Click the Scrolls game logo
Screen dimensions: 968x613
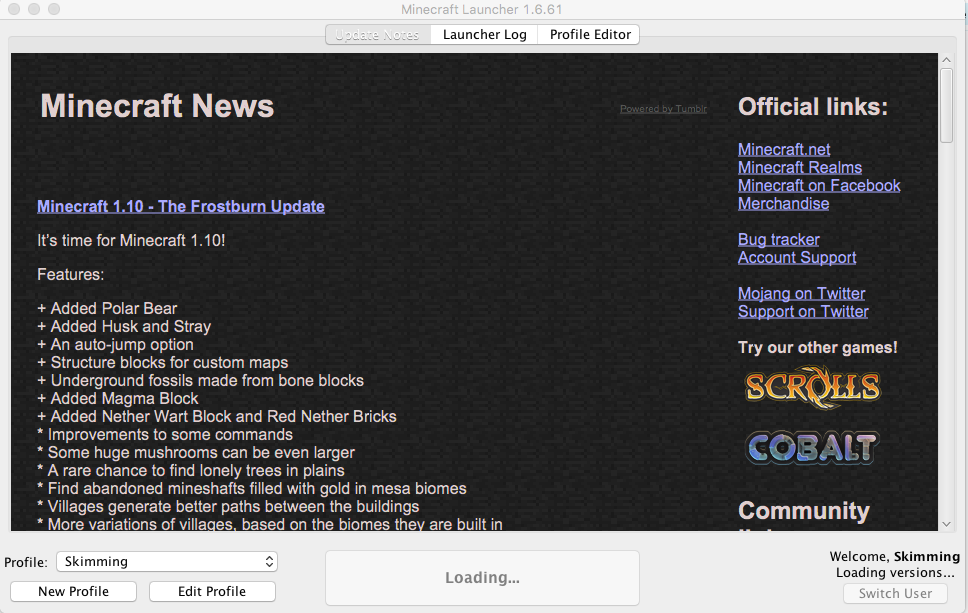(x=812, y=388)
